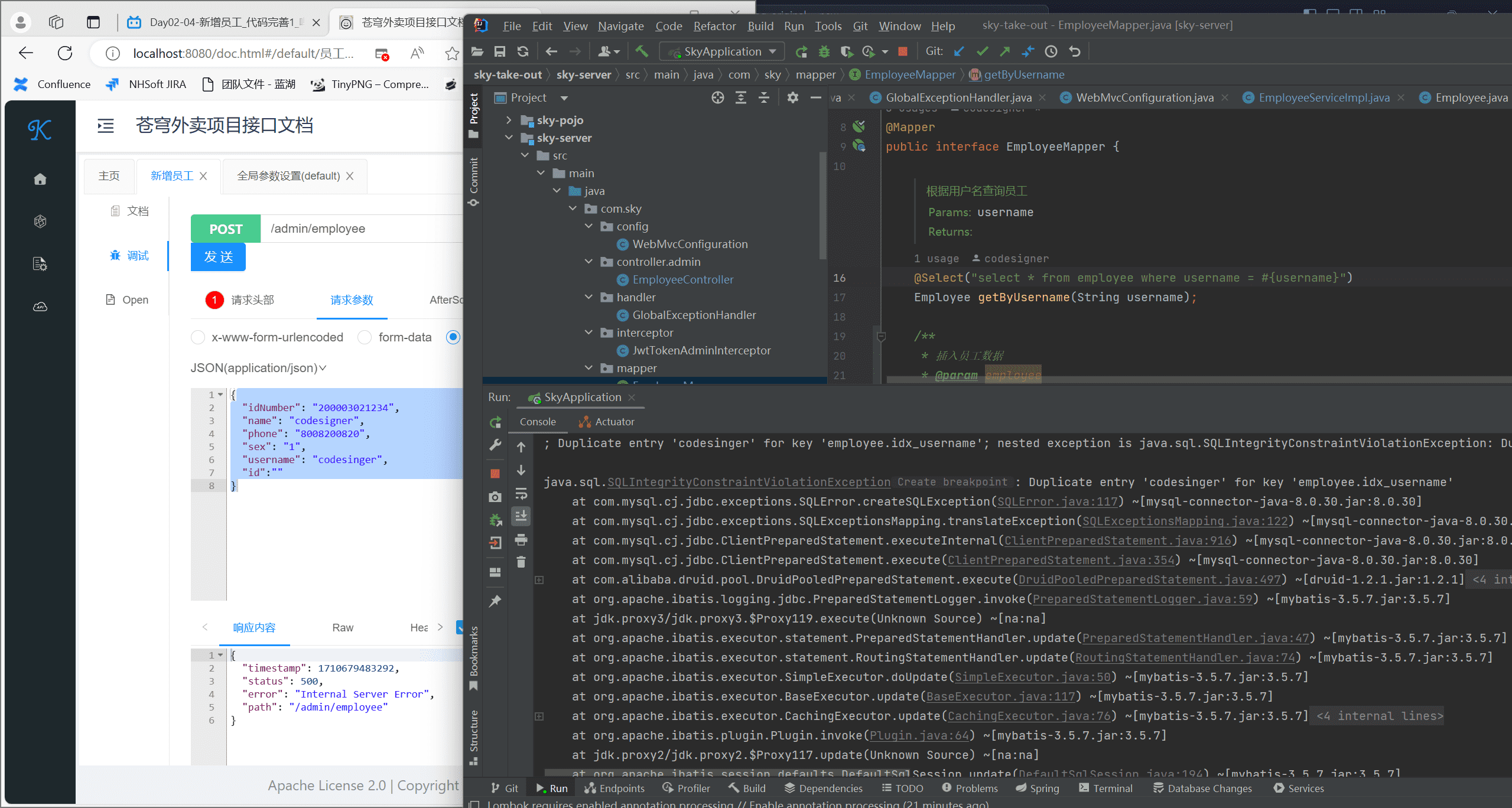Screen dimensions: 1512x808
Task: Open the Build menu
Action: click(x=760, y=26)
